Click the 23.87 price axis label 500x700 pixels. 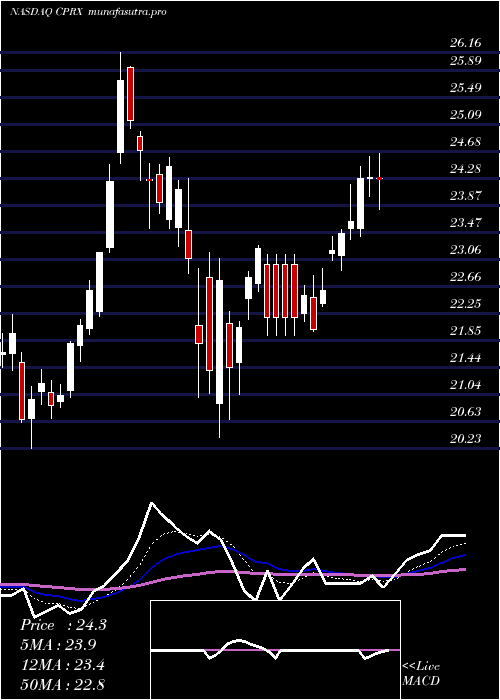point(466,196)
